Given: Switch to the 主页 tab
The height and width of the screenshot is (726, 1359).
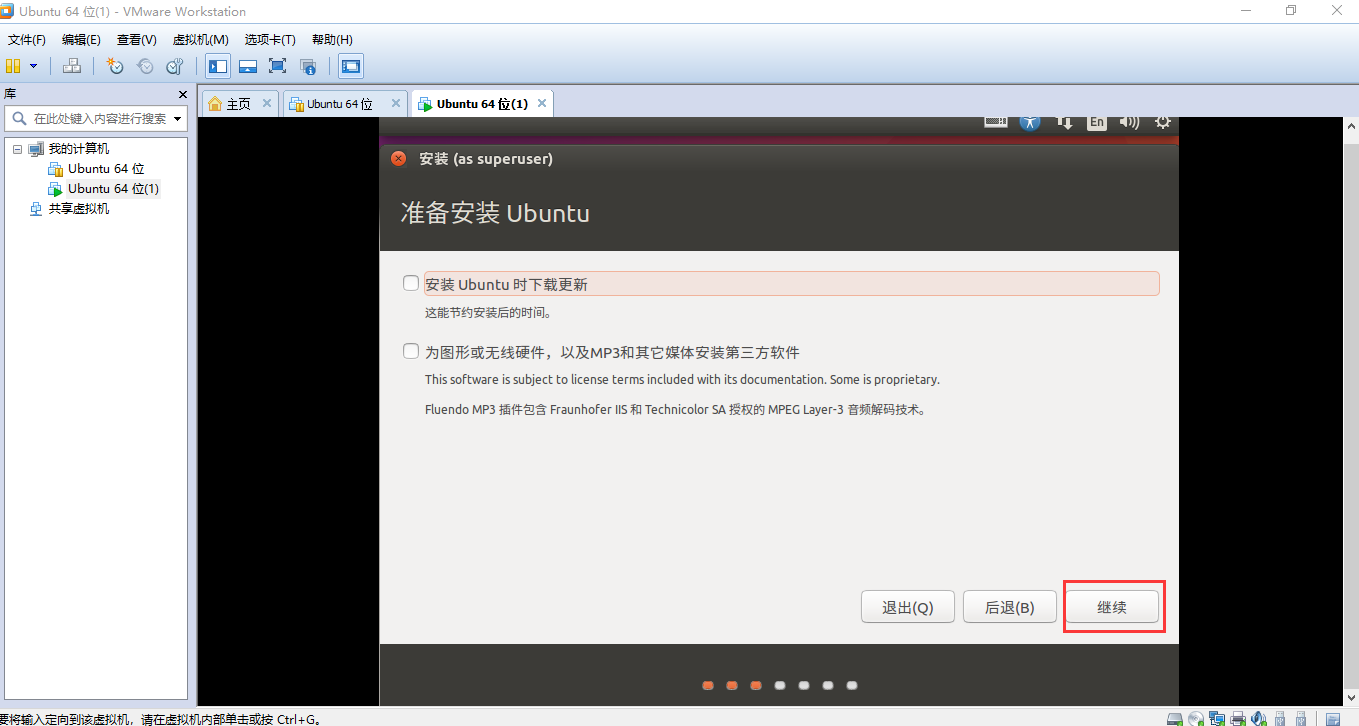Looking at the screenshot, I should point(238,104).
